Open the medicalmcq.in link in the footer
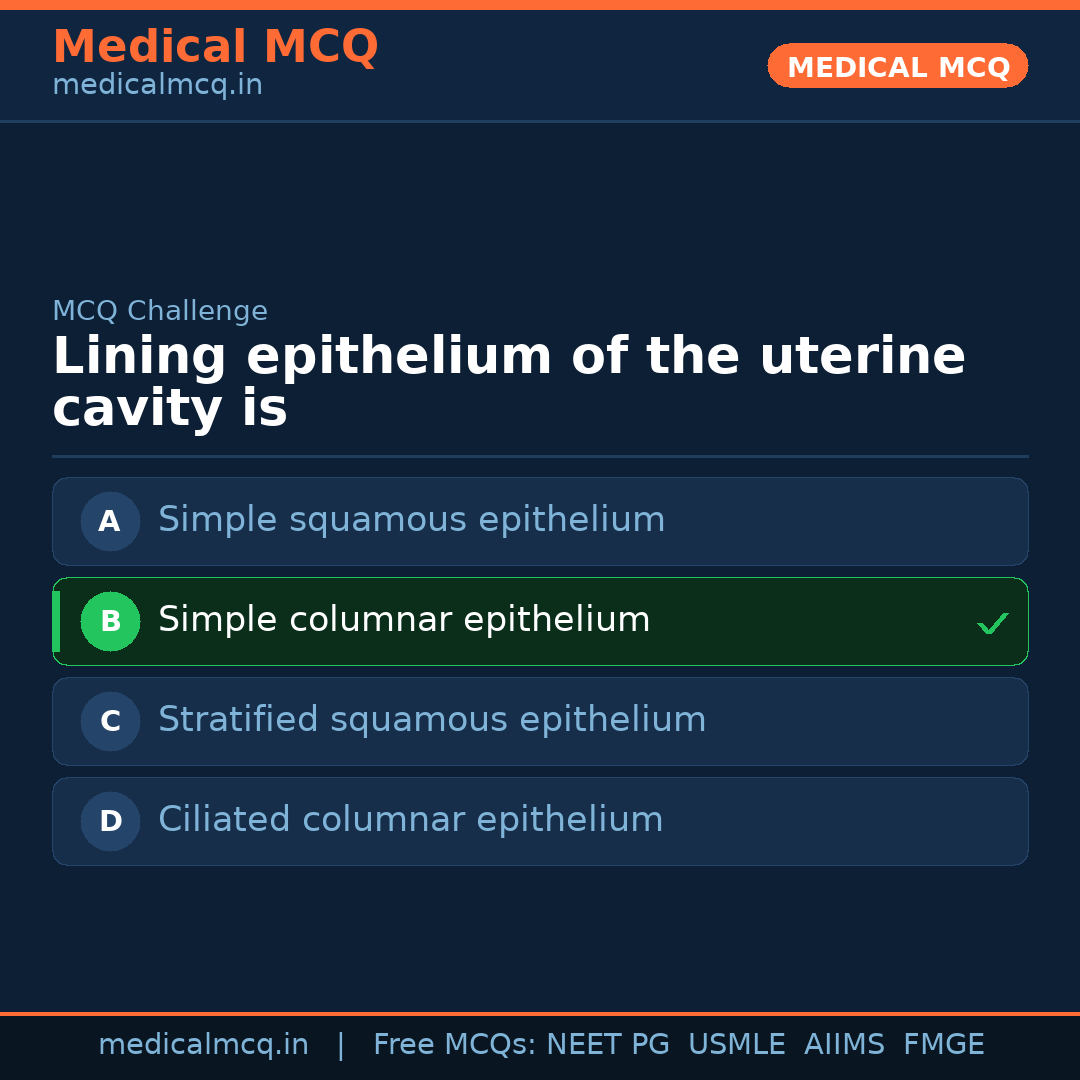This screenshot has height=1080, width=1080. click(203, 1045)
